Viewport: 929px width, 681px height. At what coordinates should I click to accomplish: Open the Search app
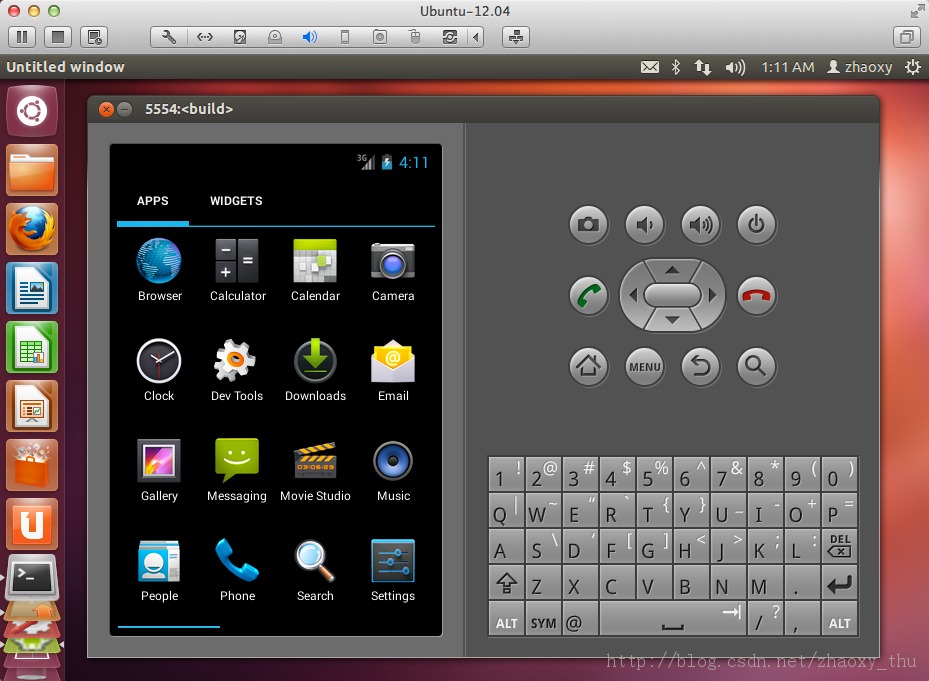point(315,570)
